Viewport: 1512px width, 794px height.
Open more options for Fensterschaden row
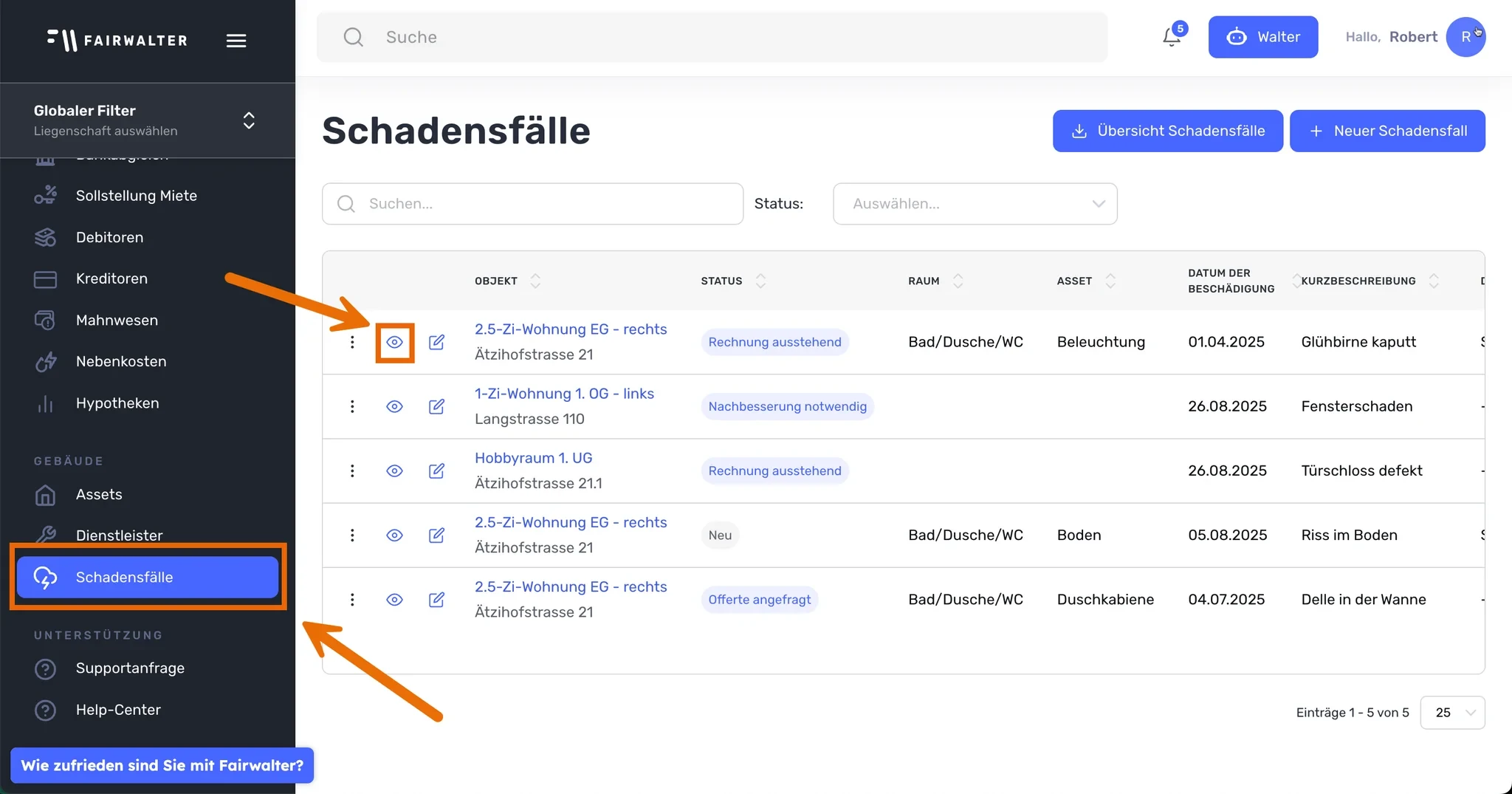tap(352, 406)
